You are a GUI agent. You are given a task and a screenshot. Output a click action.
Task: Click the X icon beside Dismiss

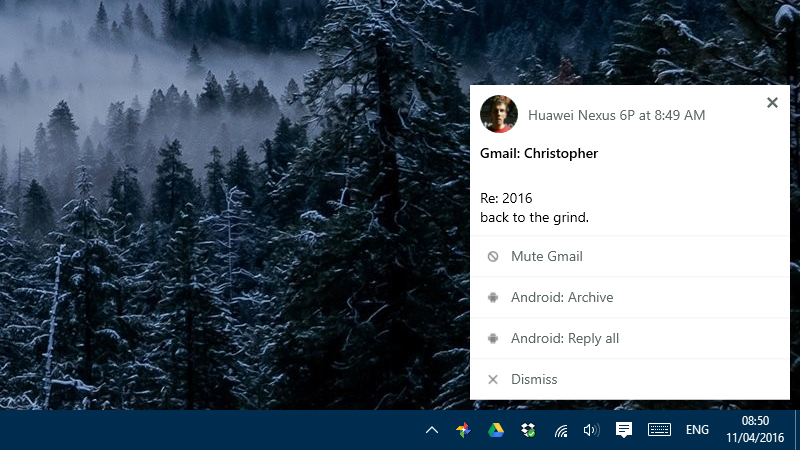coord(492,379)
